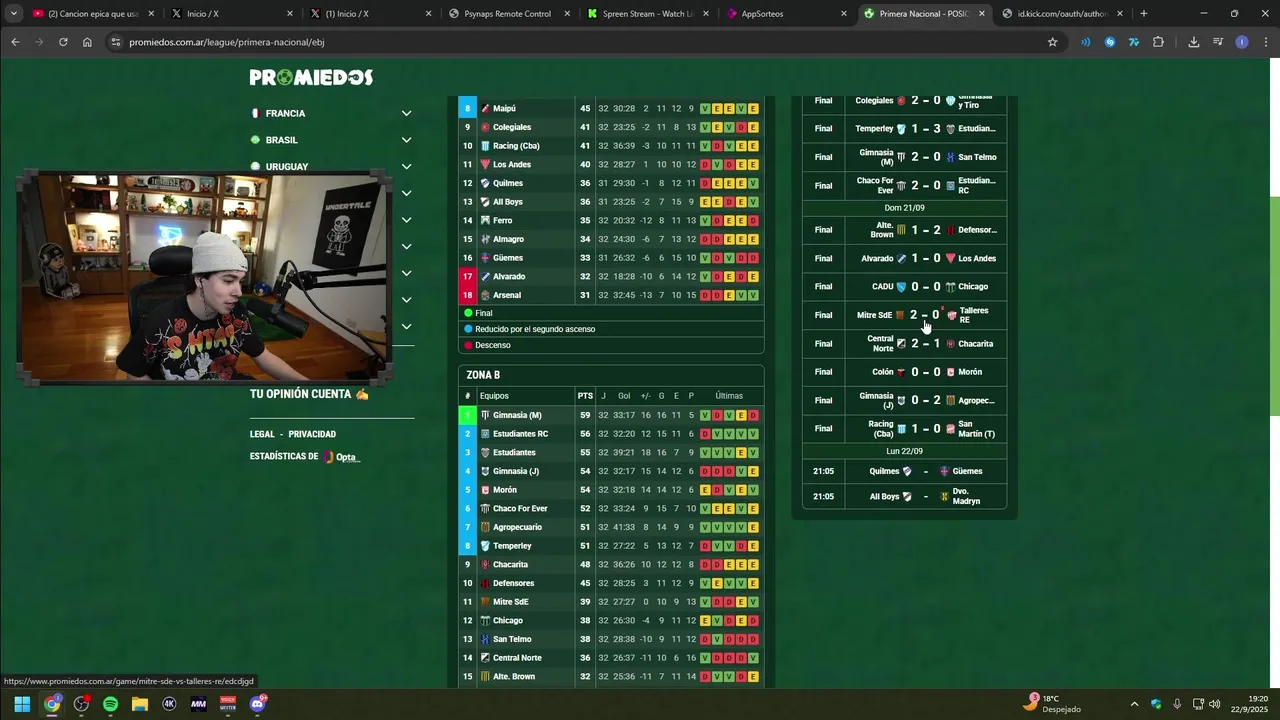
Task: Click the Opta statistics logo
Action: (x=341, y=457)
